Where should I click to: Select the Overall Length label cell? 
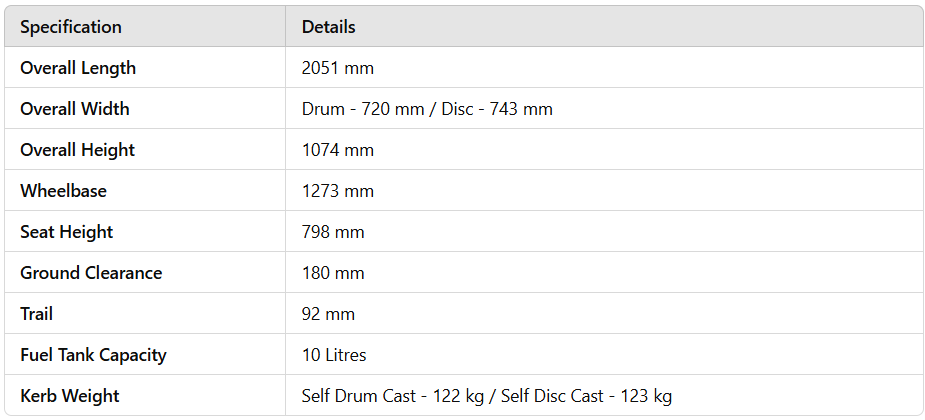[x=78, y=68]
